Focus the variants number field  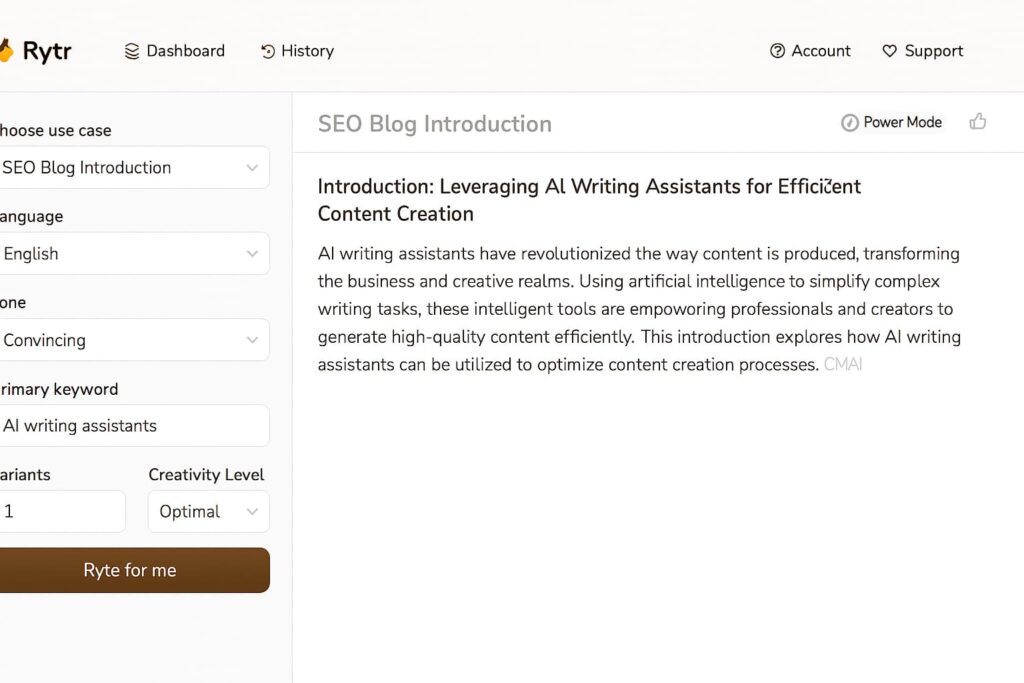pyautogui.click(x=62, y=511)
